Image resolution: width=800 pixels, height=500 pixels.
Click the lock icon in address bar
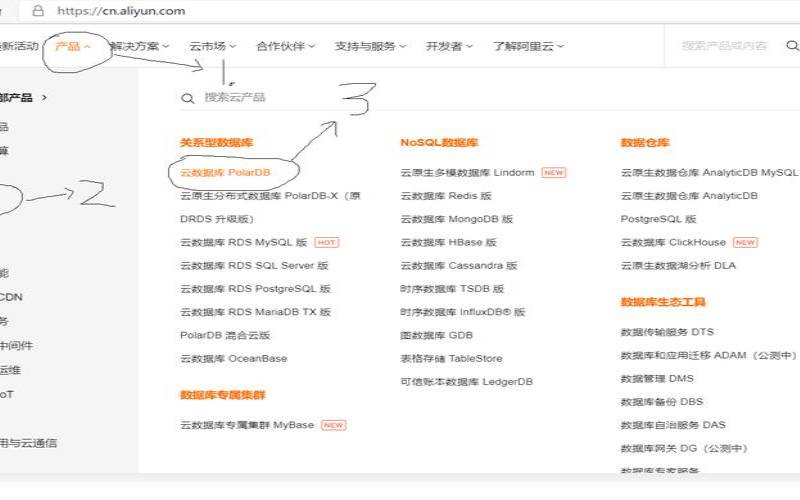pos(38,11)
